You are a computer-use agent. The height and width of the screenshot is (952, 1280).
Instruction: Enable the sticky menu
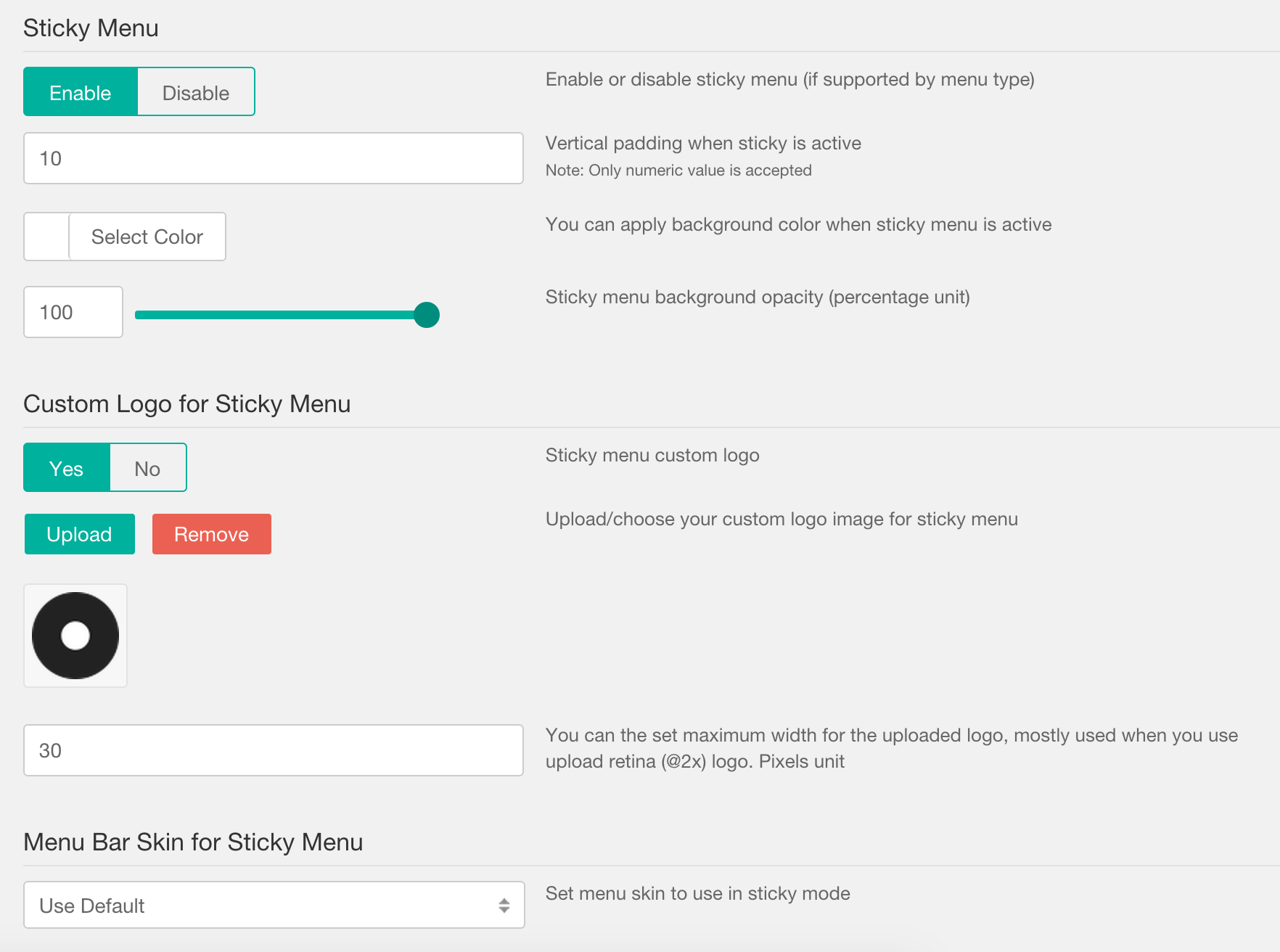tap(80, 92)
